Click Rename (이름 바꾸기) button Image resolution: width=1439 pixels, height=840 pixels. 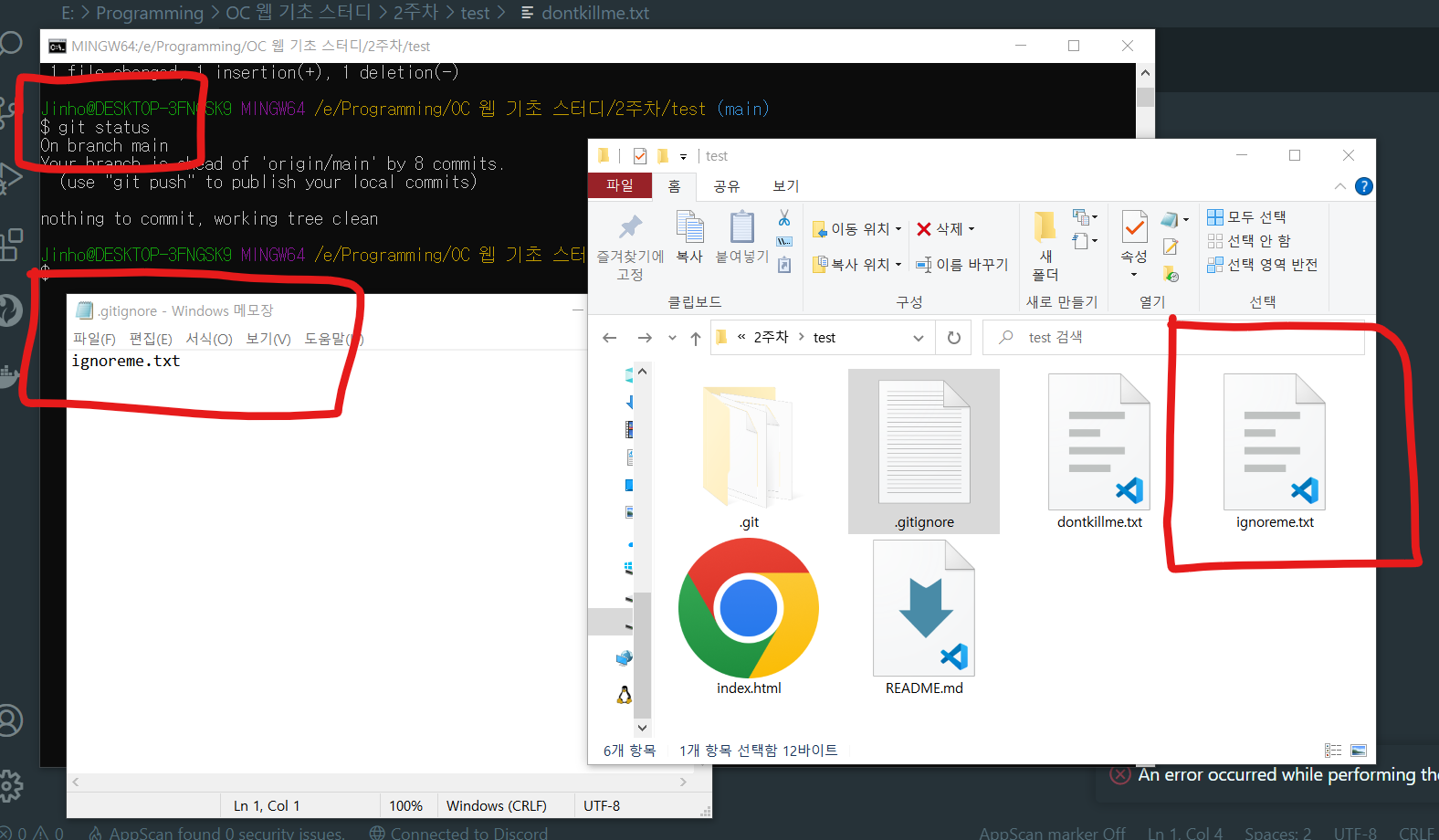[962, 265]
